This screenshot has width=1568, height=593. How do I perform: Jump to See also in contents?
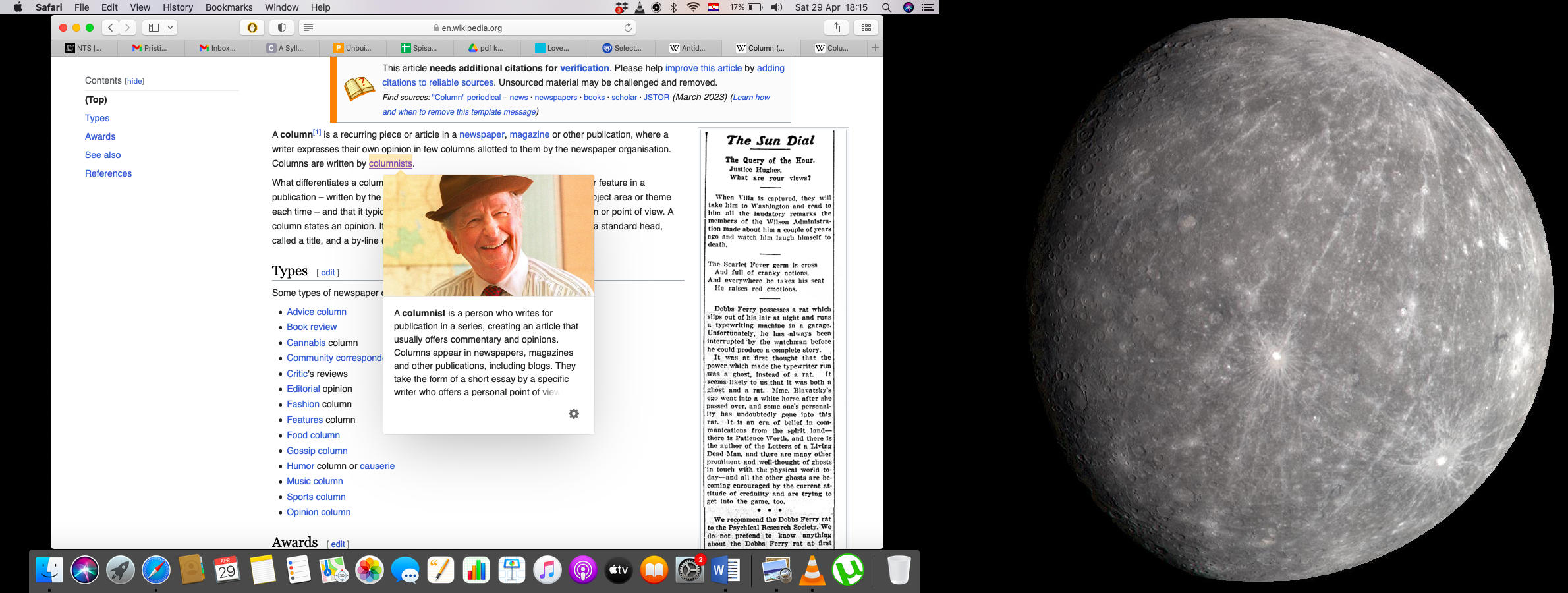(103, 155)
